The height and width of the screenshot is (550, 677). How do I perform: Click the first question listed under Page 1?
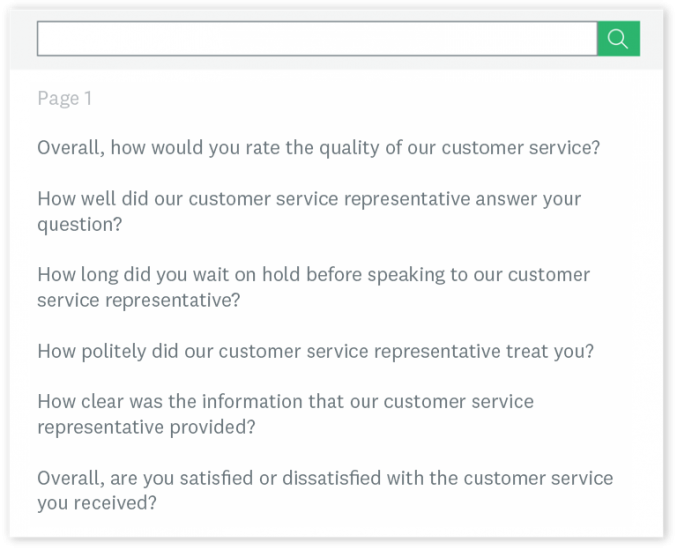[x=319, y=148]
